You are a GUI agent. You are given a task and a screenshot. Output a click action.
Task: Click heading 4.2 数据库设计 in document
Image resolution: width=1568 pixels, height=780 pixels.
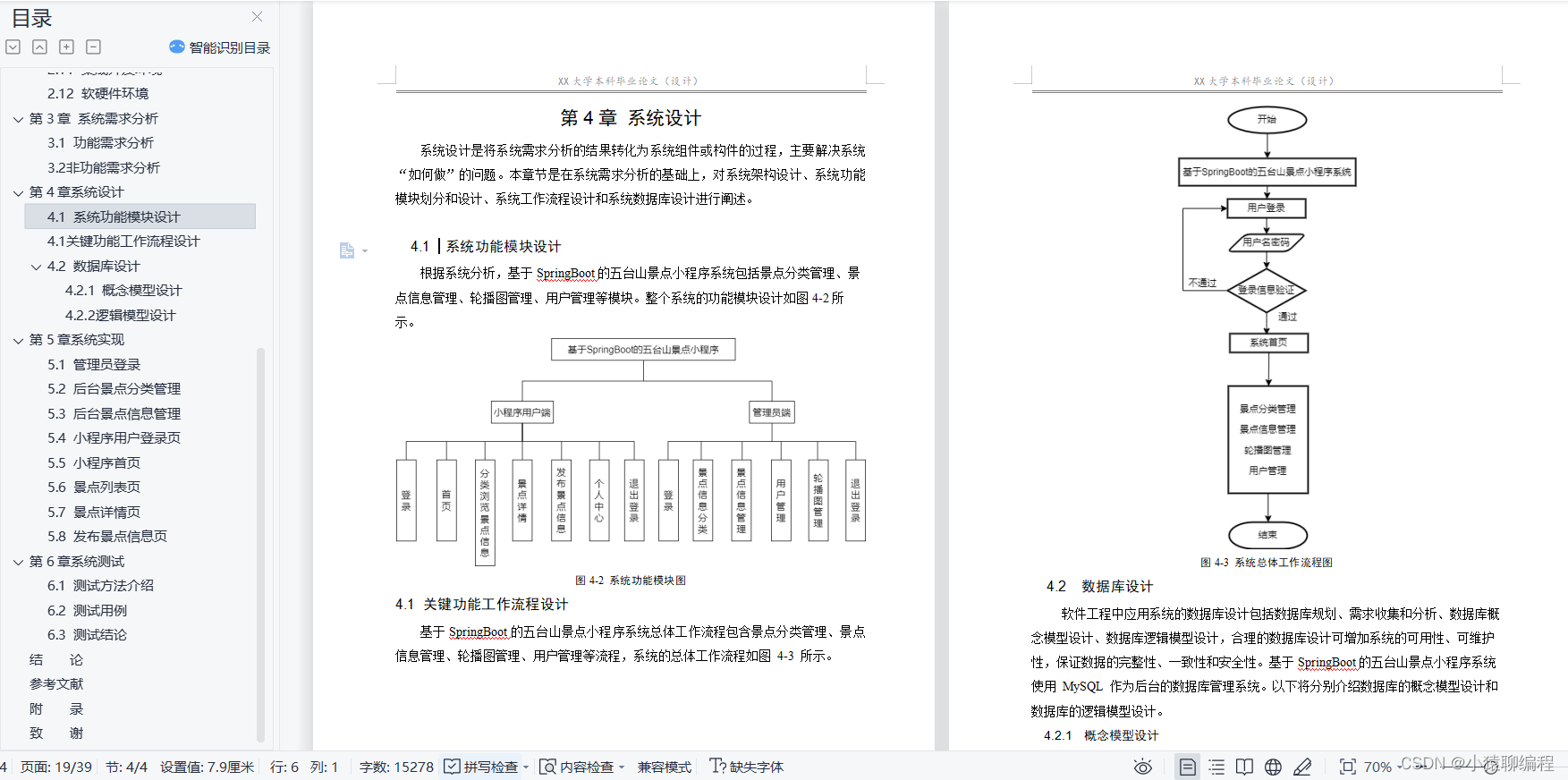point(1099,587)
